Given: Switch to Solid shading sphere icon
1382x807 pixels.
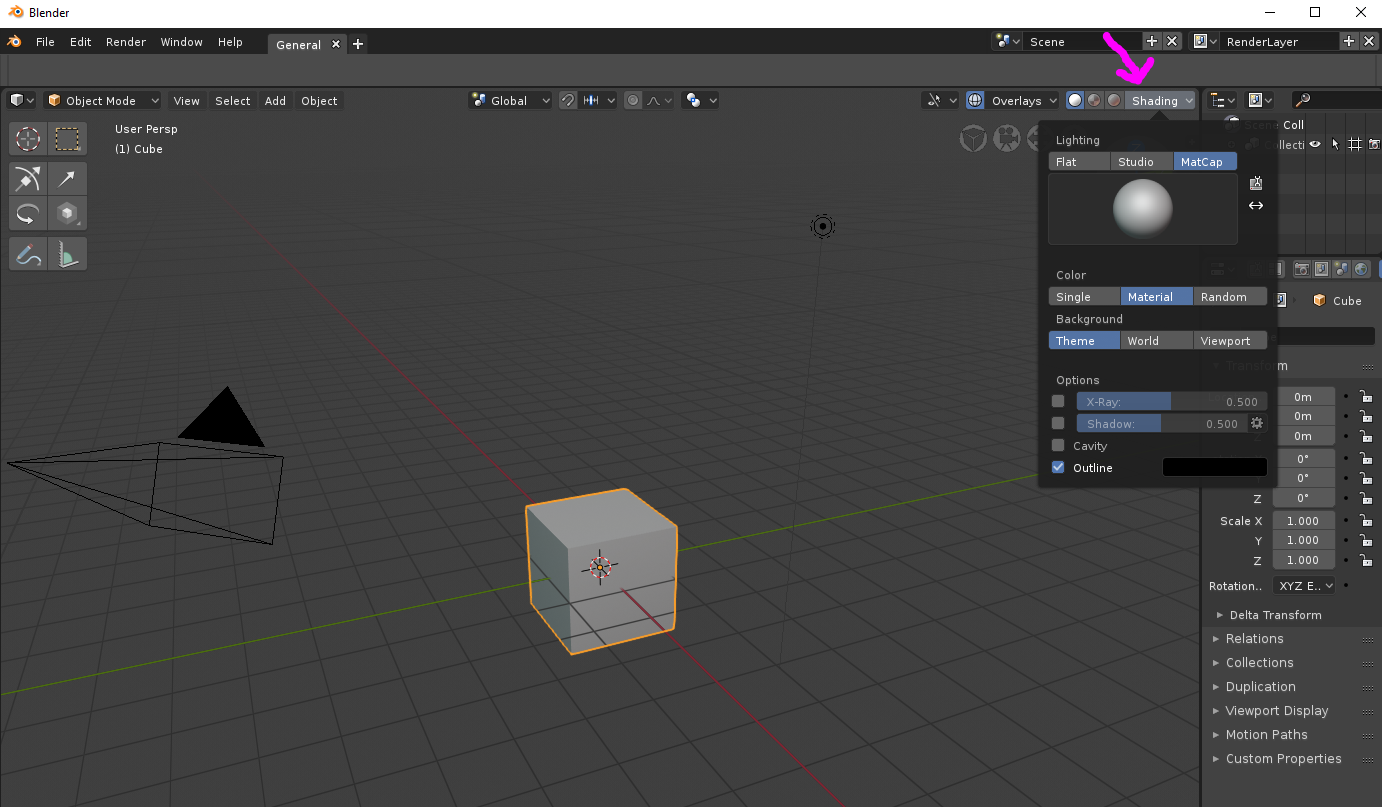Looking at the screenshot, I should coord(1075,100).
